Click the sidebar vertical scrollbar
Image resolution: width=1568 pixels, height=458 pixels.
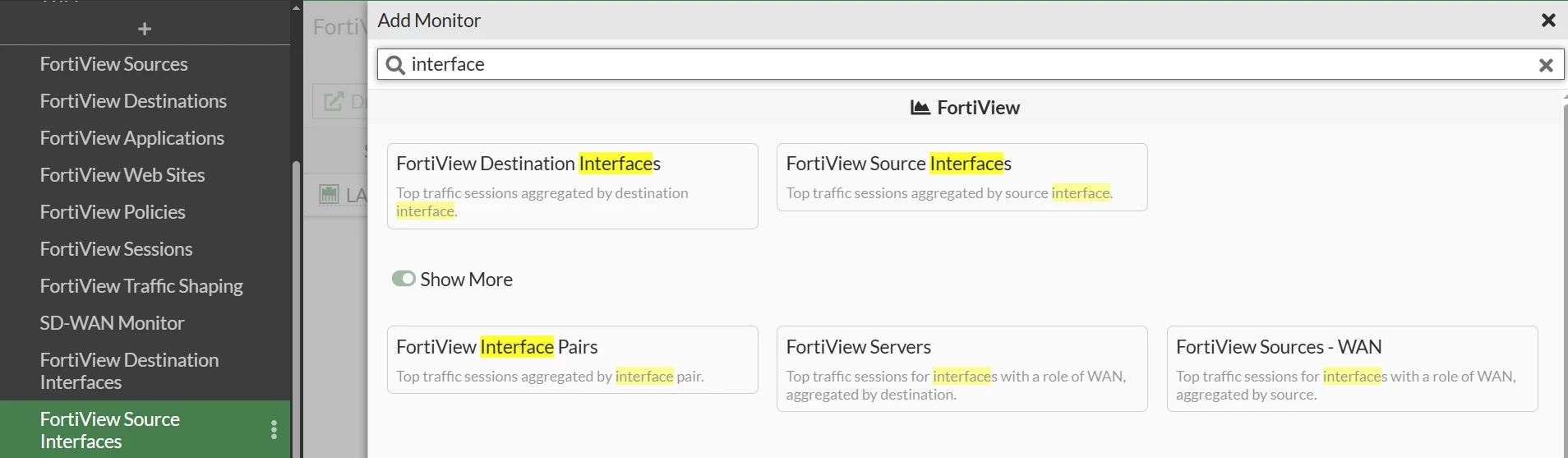tap(297, 308)
